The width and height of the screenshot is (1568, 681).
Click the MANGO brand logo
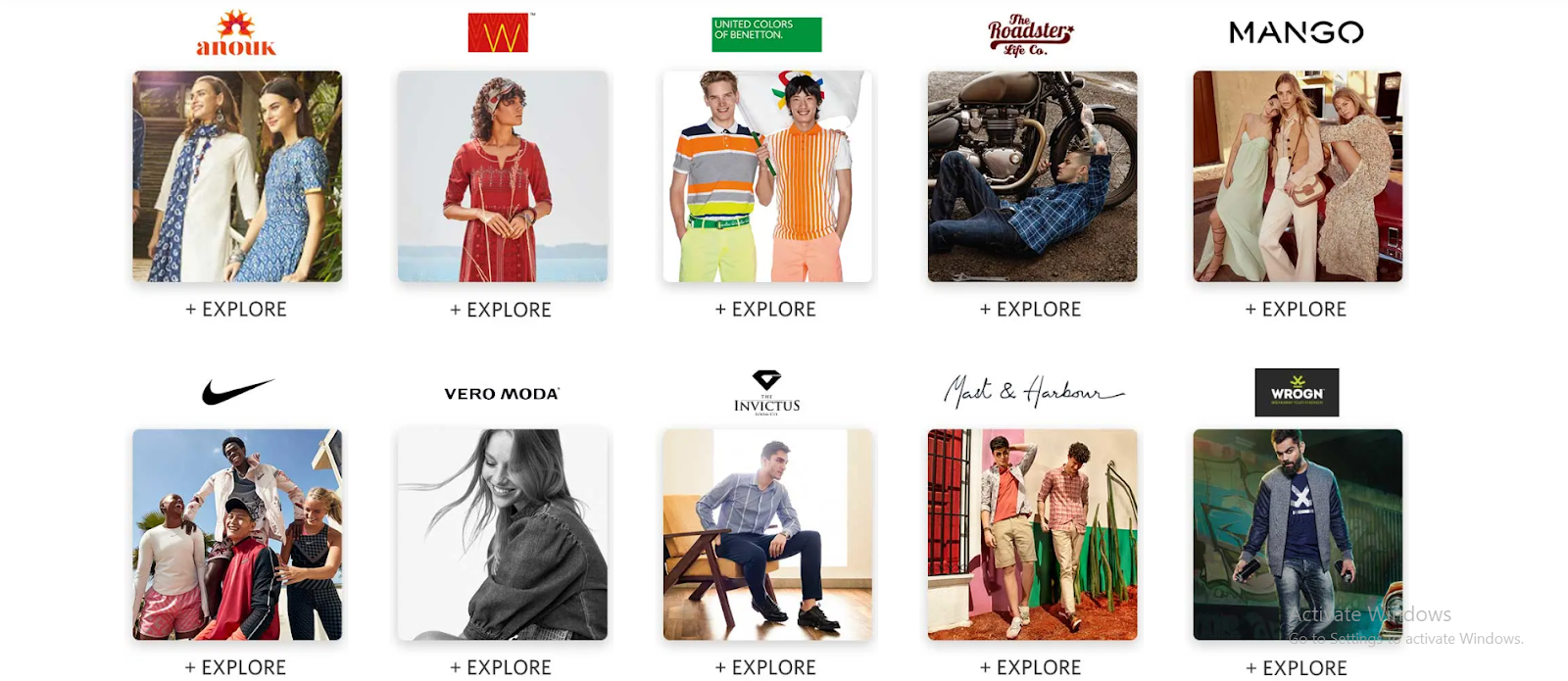click(1297, 33)
